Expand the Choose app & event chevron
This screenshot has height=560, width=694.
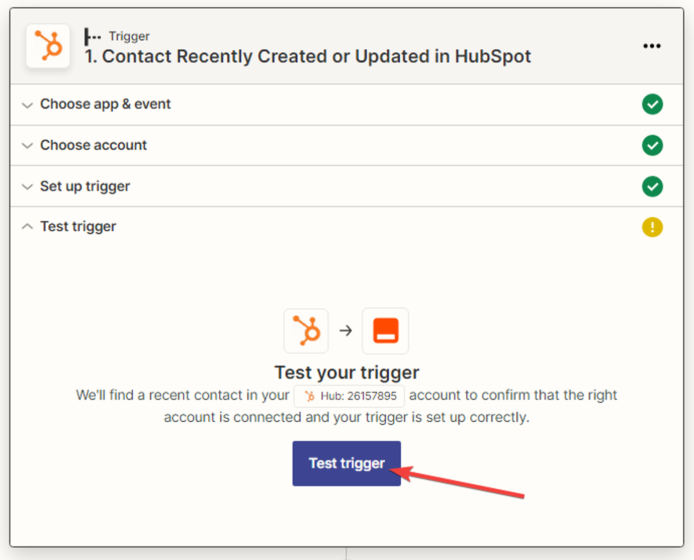coord(27,104)
